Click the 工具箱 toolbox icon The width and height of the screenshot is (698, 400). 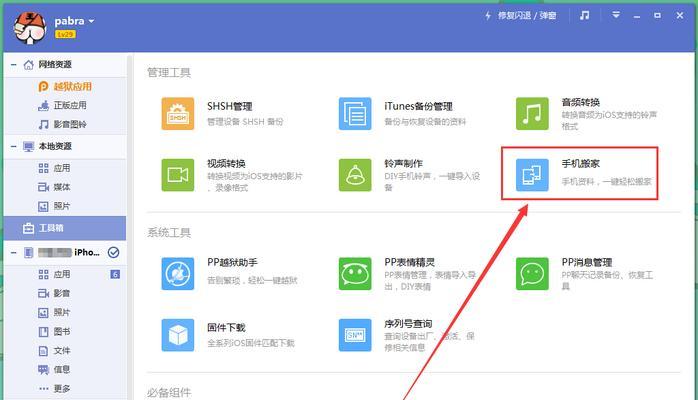[28, 228]
